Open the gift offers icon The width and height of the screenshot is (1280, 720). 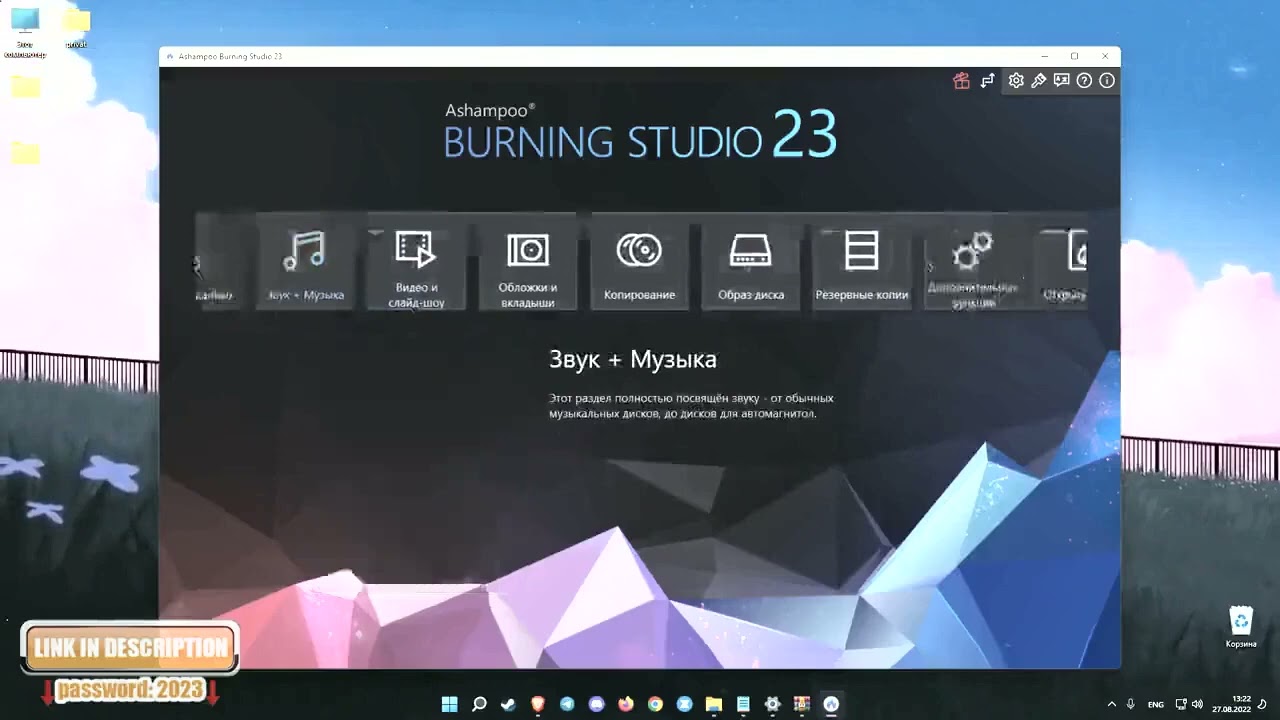pos(961,81)
